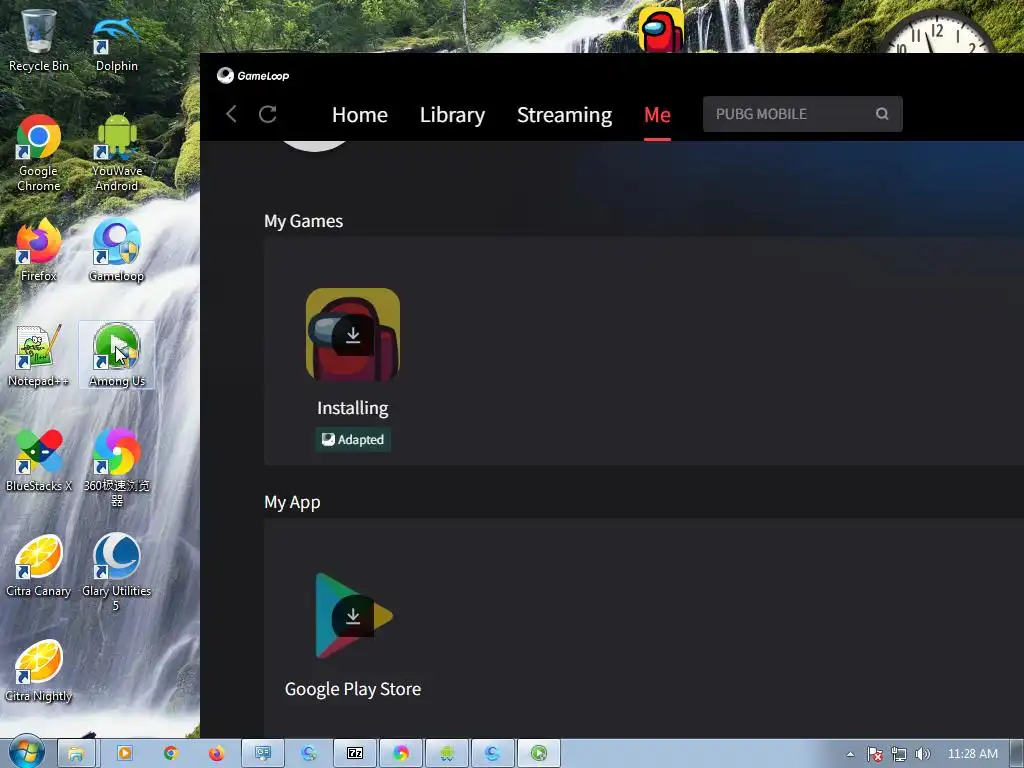Select the Dolphin desktop shortcut
Screen dimensions: 1024x768
click(116, 44)
